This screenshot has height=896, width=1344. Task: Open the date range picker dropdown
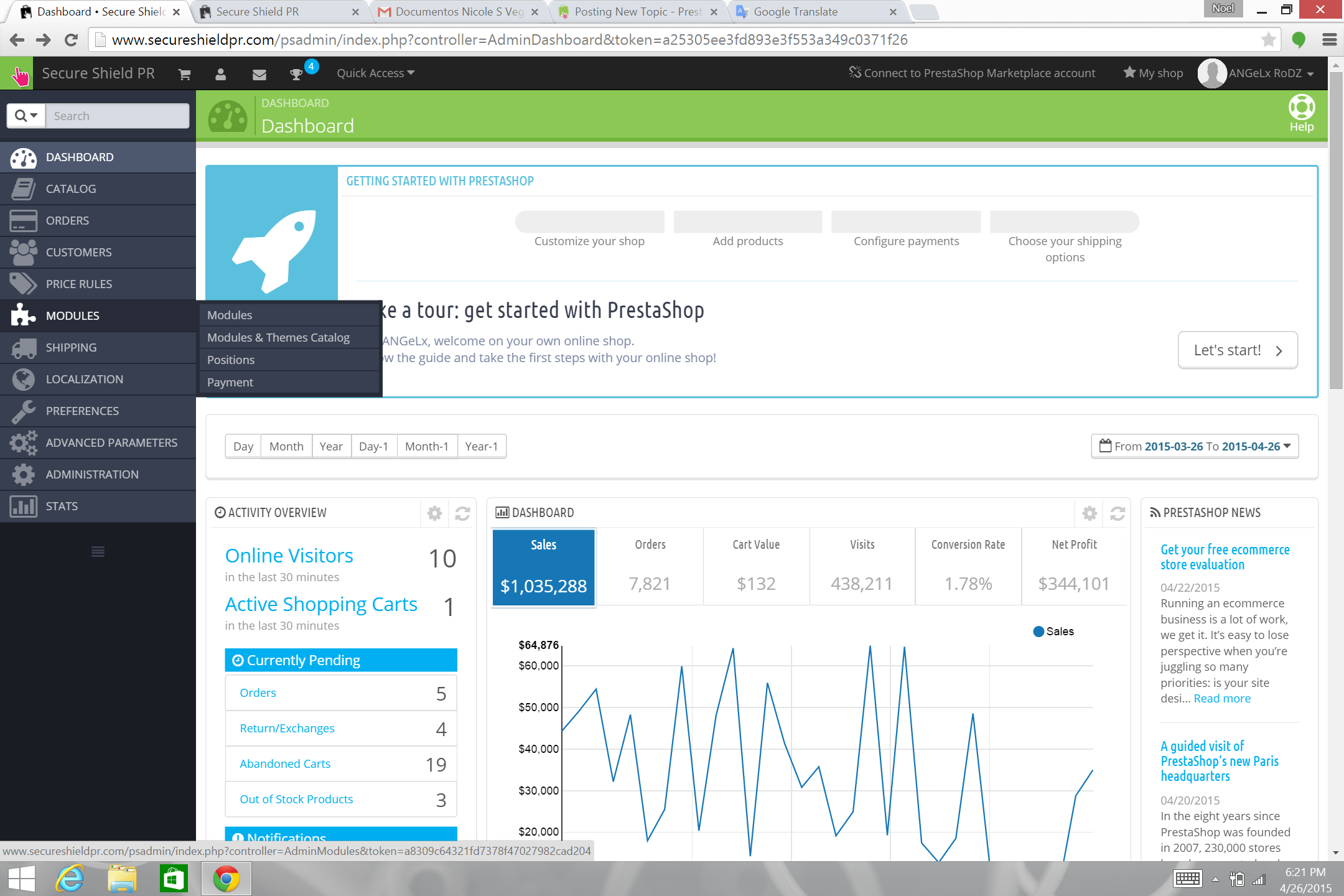1194,446
